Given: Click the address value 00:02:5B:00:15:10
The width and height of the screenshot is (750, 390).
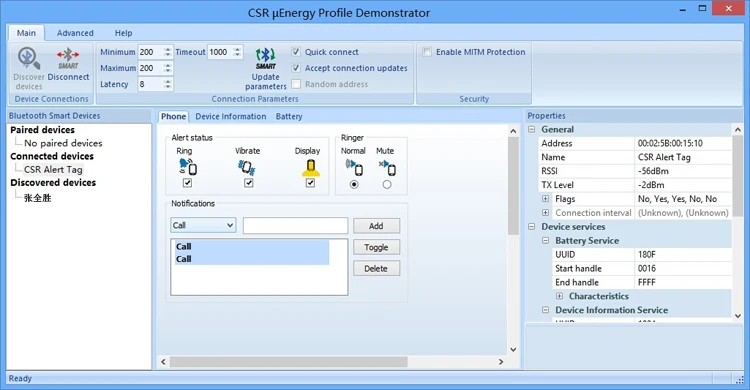Looking at the screenshot, I should [670, 143].
